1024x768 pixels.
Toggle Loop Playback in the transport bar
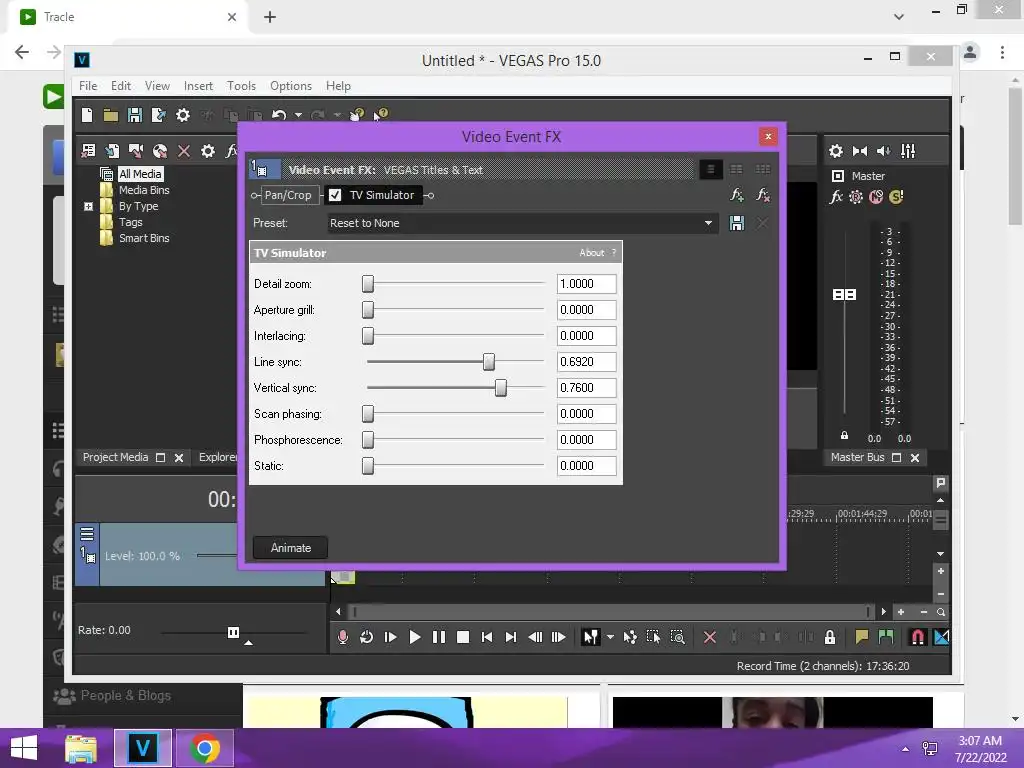pyautogui.click(x=366, y=637)
